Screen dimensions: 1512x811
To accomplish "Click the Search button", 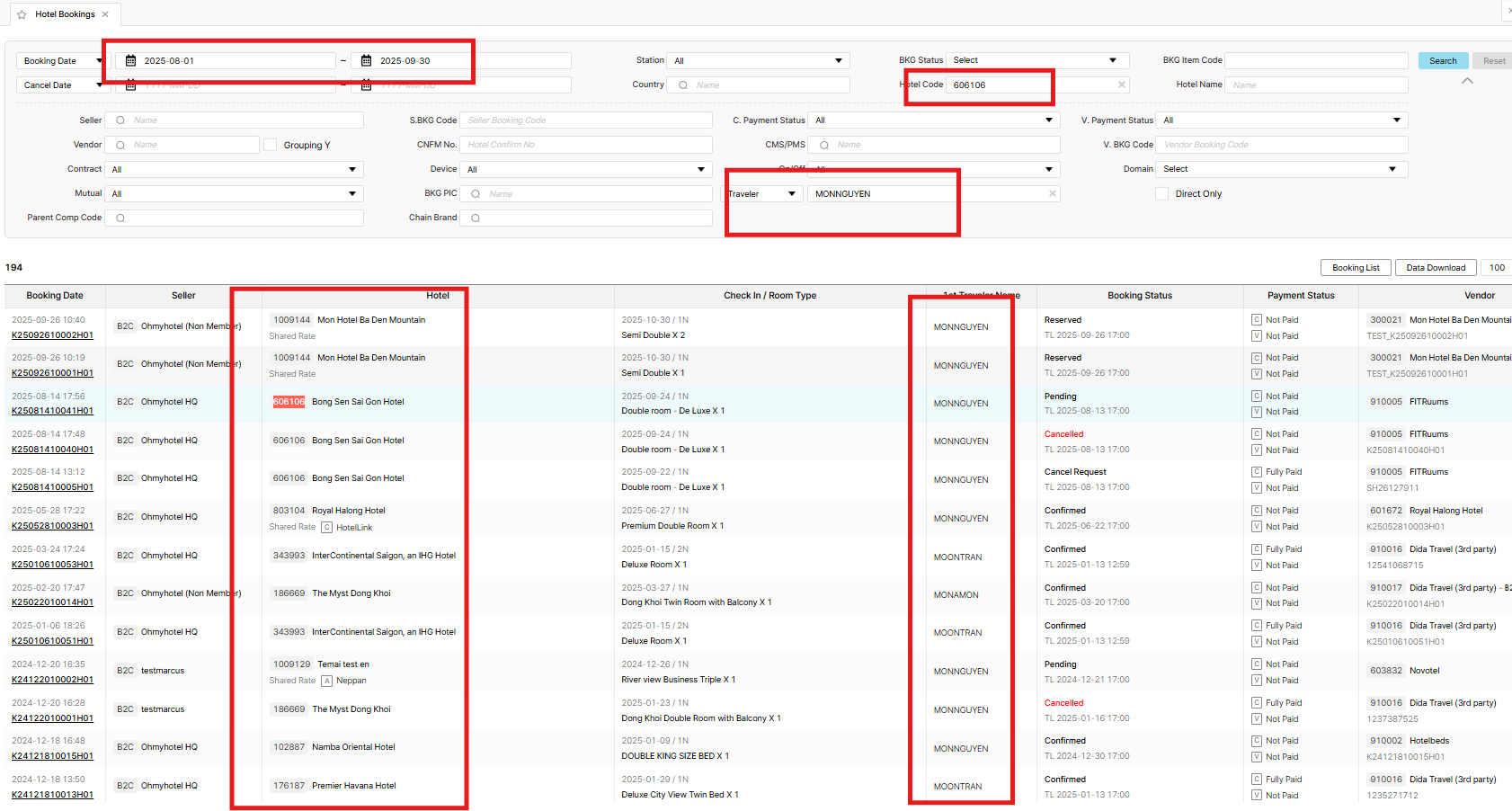I will click(x=1443, y=61).
